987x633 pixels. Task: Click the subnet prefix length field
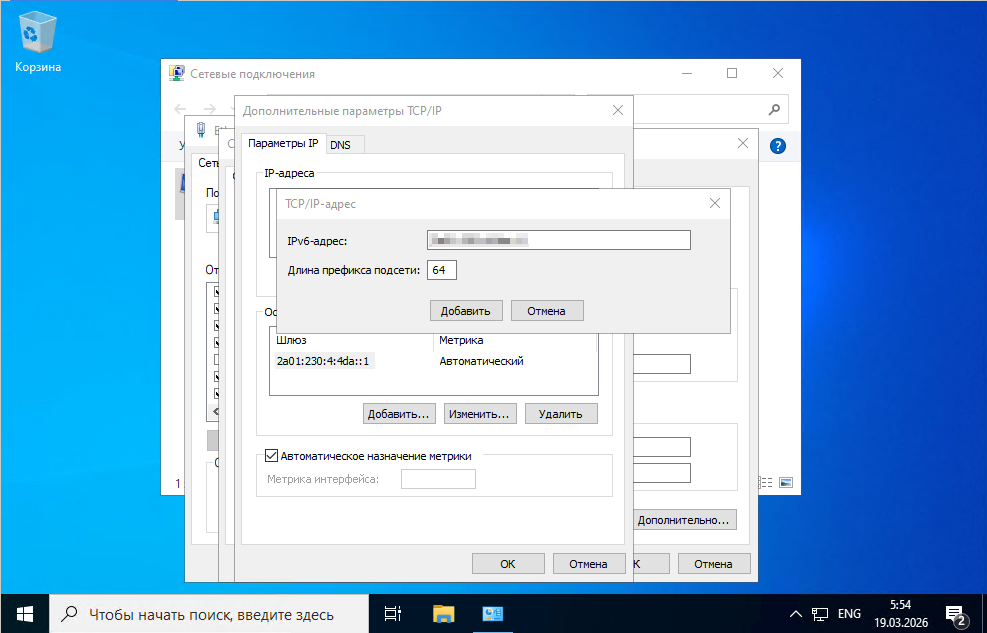(x=442, y=270)
